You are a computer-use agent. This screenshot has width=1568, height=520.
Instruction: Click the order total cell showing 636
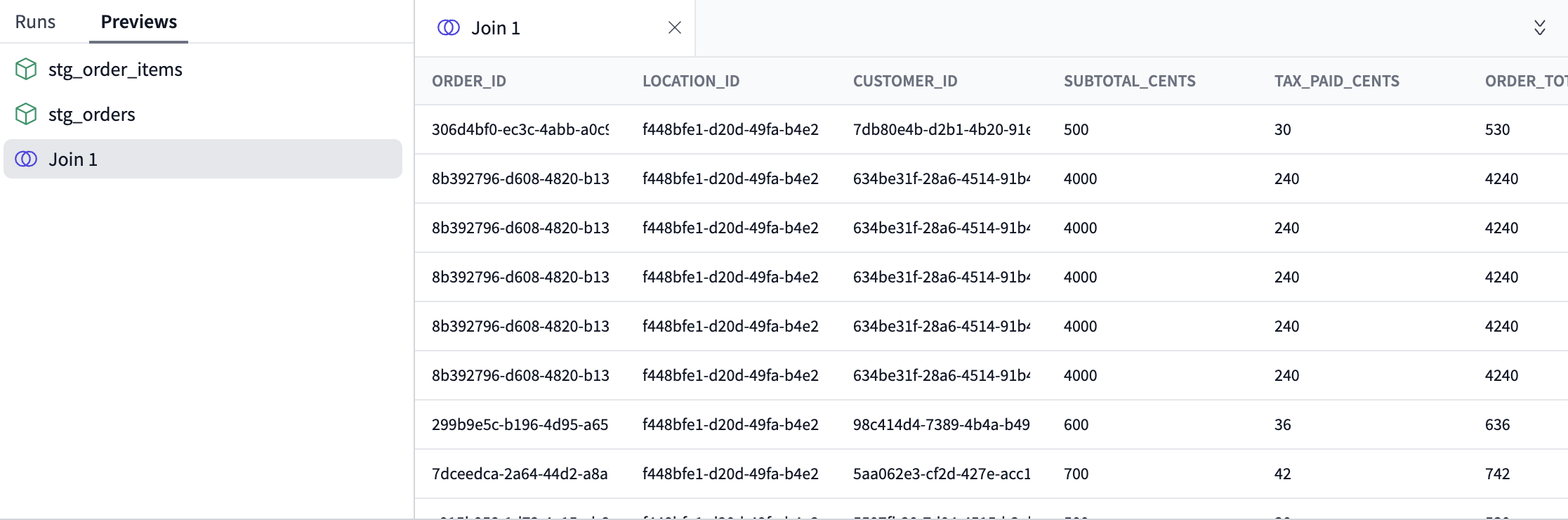click(x=1497, y=424)
